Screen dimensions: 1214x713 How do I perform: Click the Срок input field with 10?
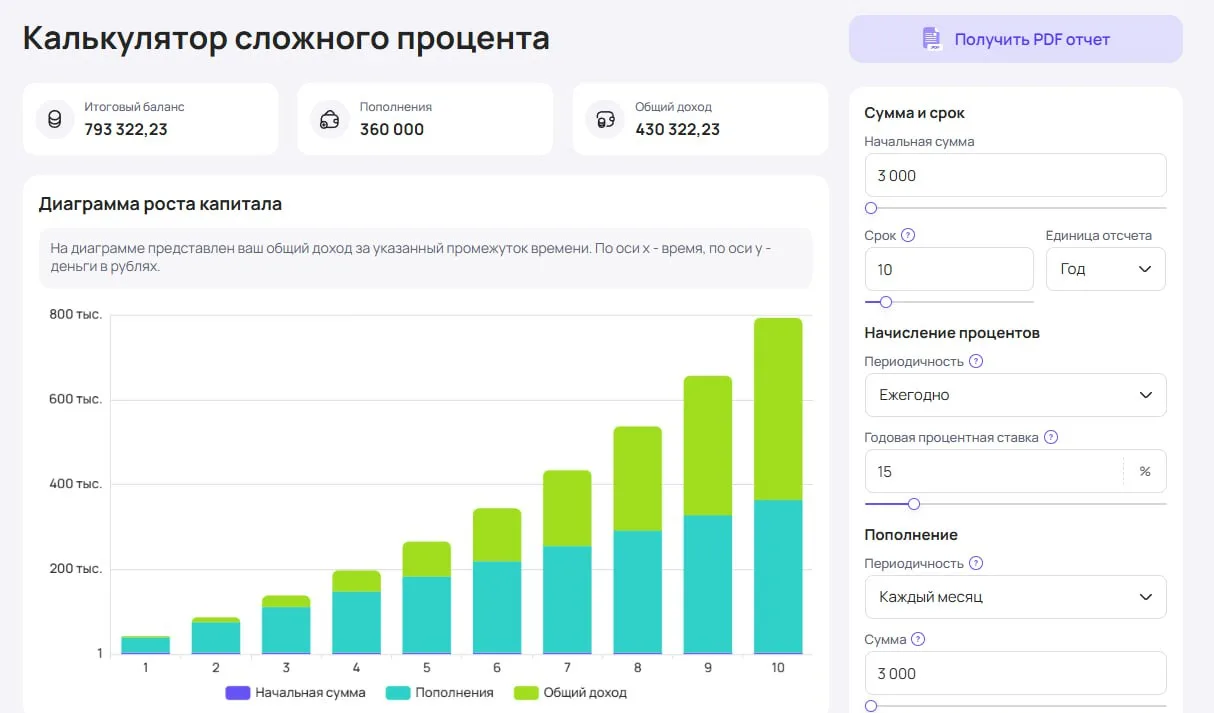949,269
